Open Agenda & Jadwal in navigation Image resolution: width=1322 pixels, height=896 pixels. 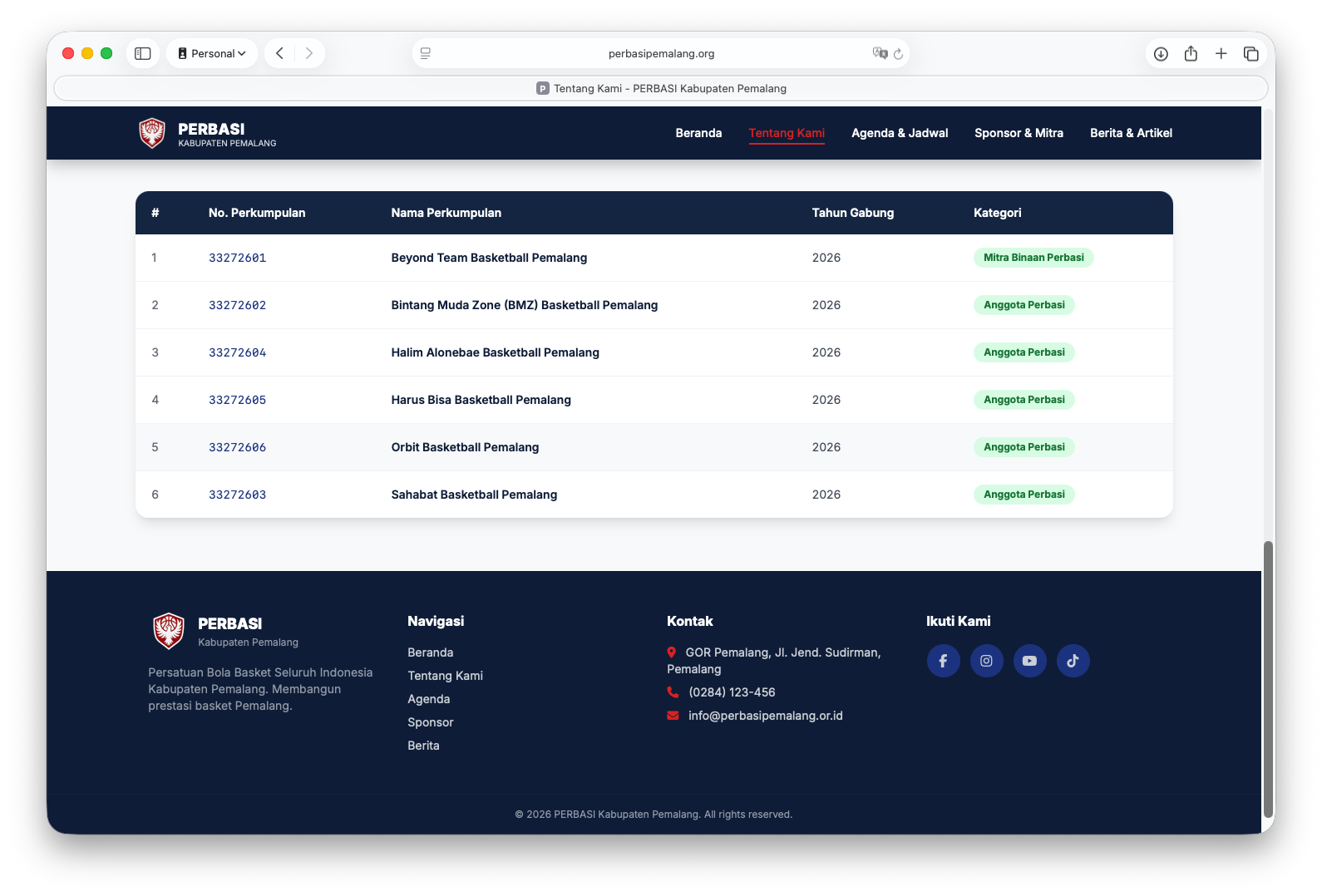click(900, 133)
